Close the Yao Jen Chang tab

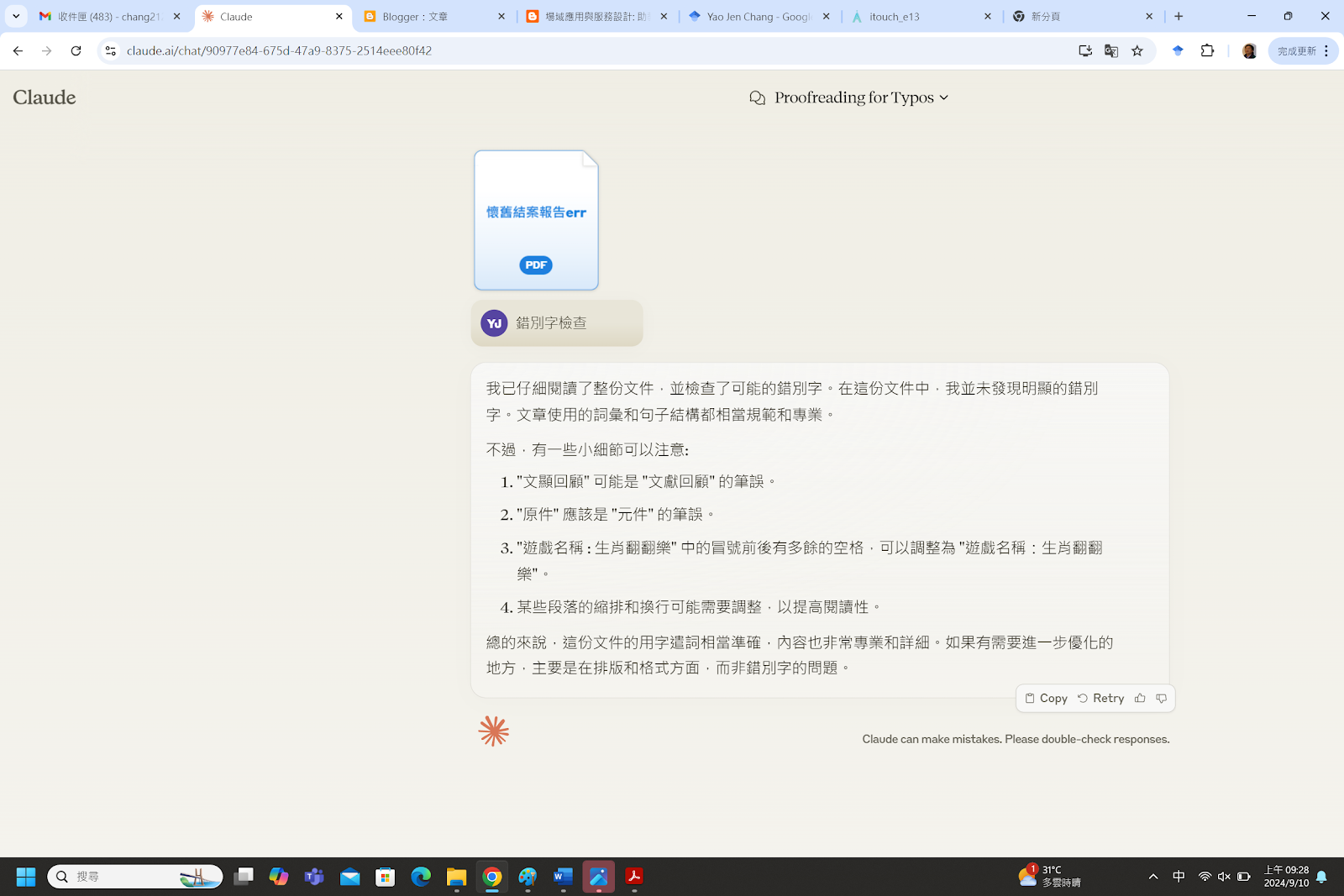(826, 17)
